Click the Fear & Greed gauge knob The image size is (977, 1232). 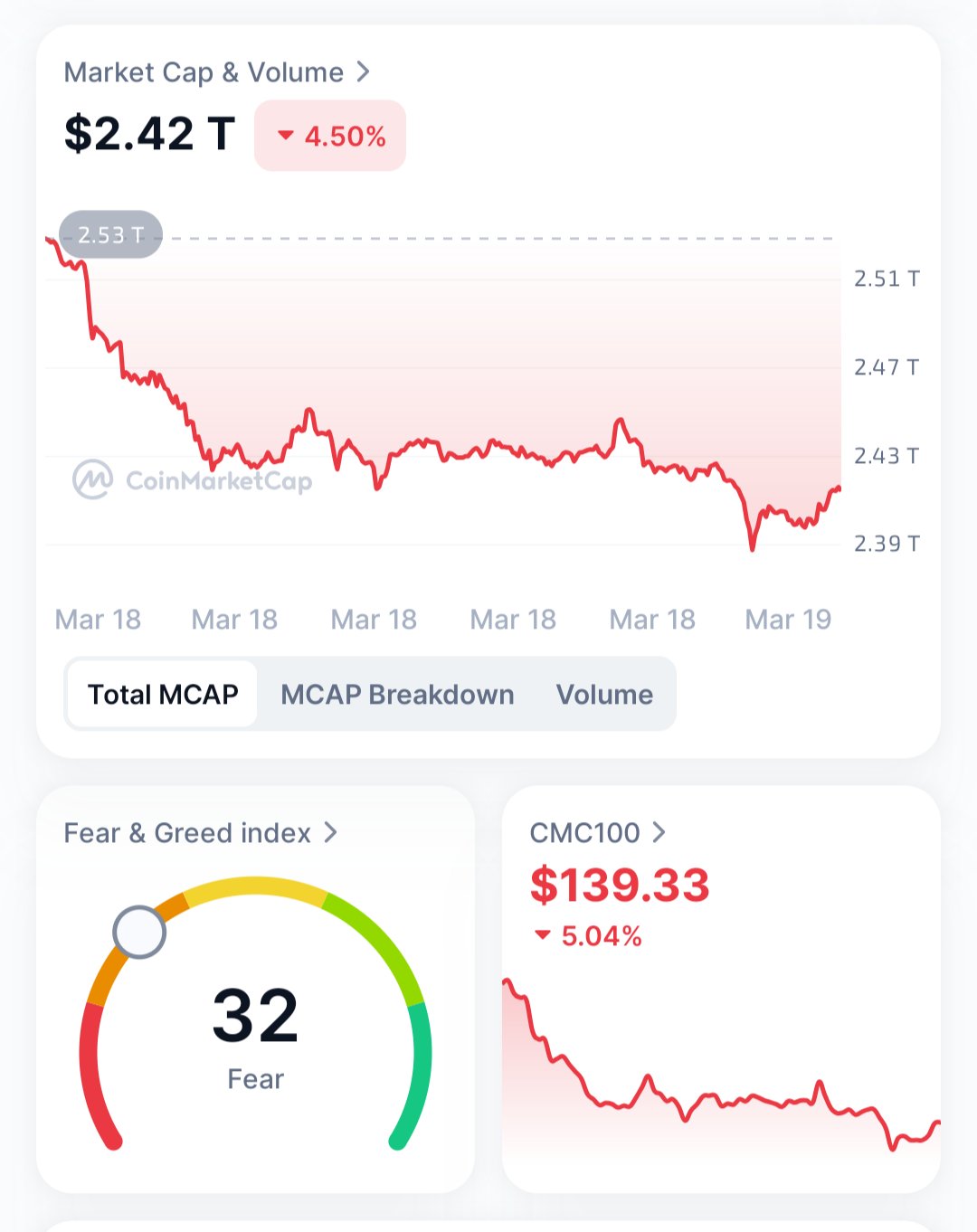click(139, 932)
